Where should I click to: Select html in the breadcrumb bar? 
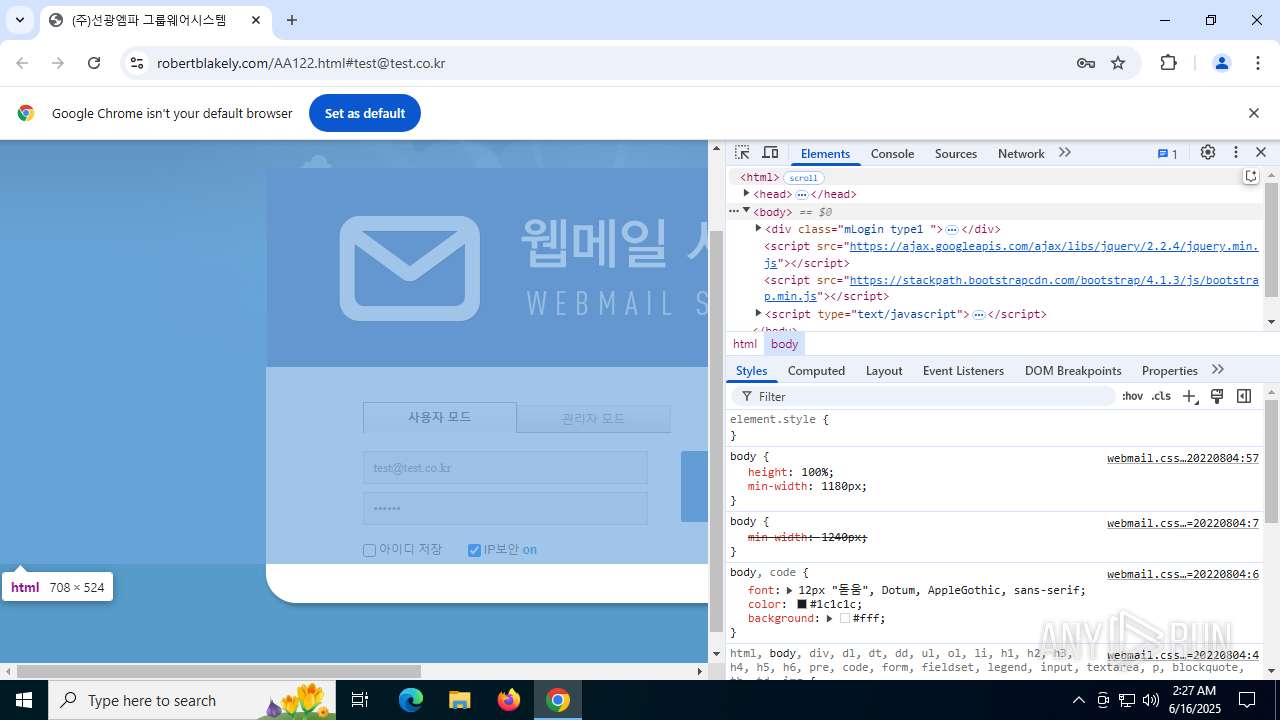click(x=745, y=344)
